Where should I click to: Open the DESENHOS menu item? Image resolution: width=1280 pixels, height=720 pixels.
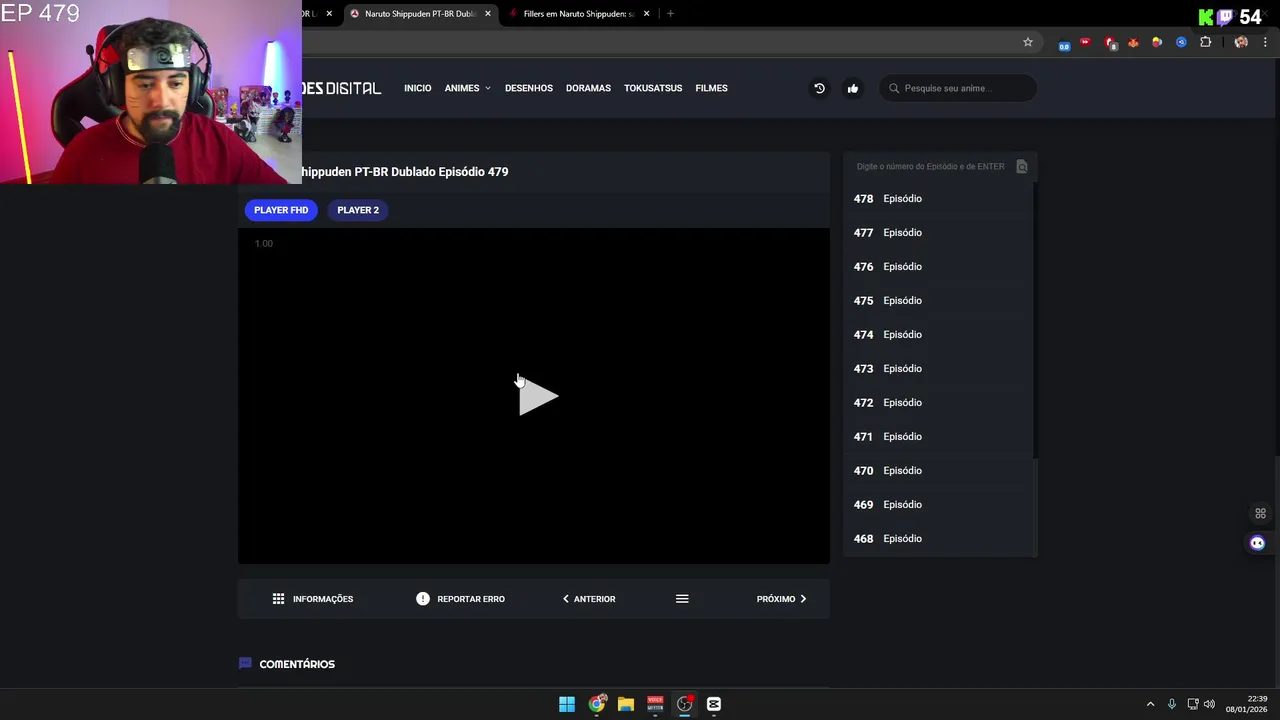tap(529, 88)
